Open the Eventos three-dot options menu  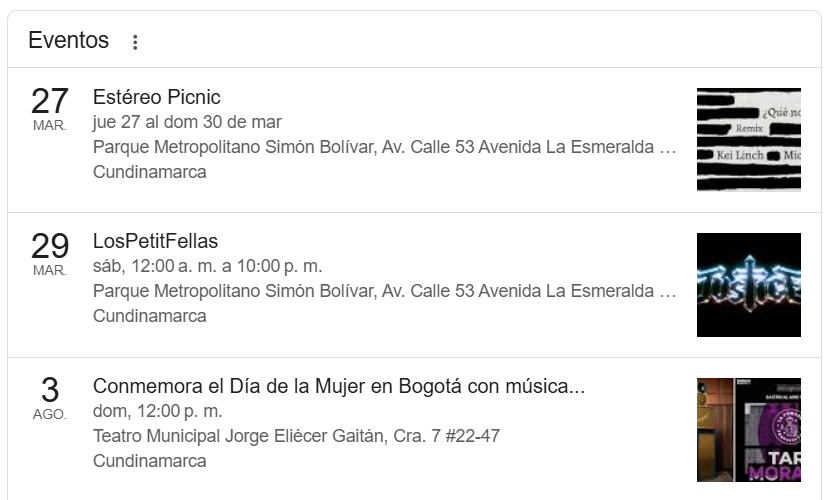click(136, 42)
